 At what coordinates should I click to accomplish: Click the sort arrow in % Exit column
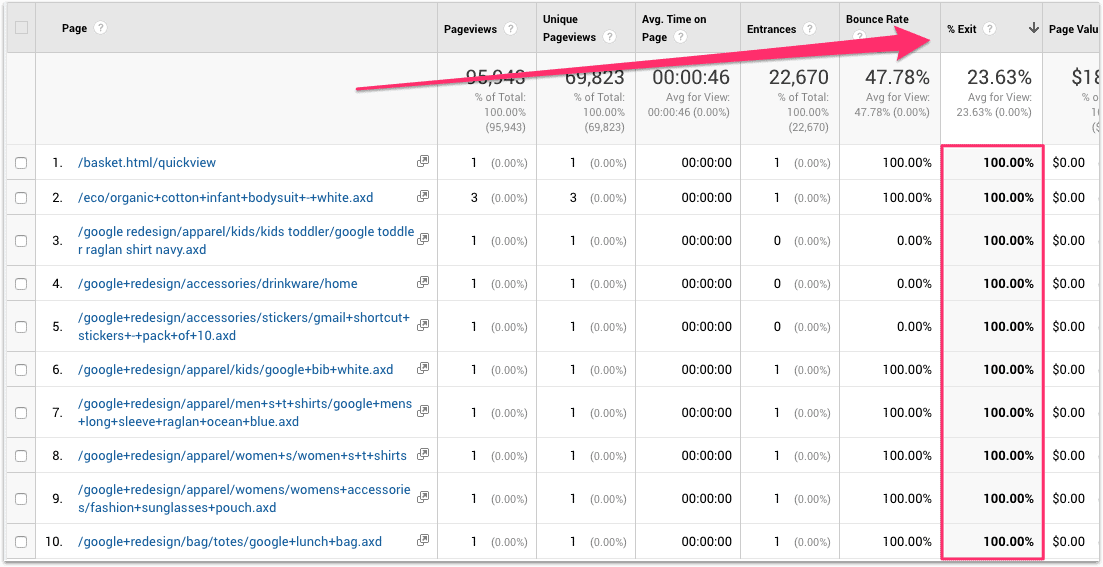[1033, 29]
